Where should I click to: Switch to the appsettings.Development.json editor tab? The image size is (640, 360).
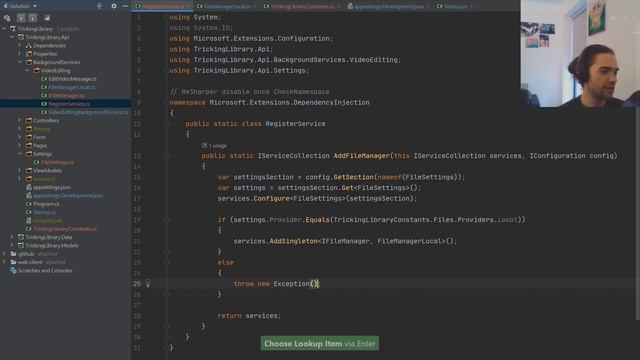389,6
